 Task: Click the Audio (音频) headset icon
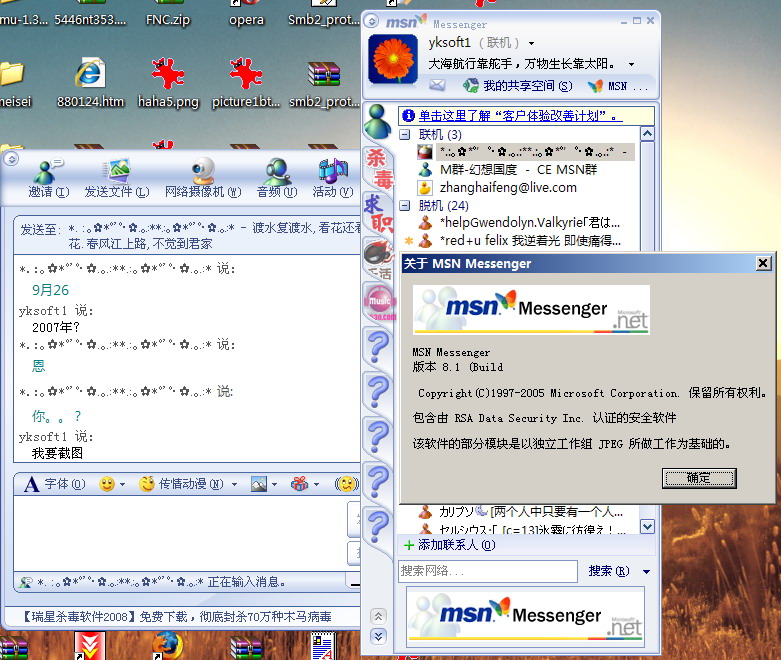pyautogui.click(x=277, y=171)
